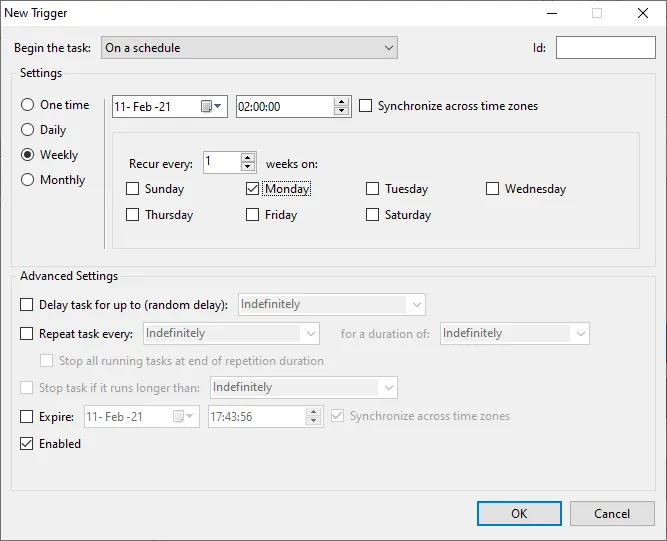Decrease the recur every weeks value
Screen dimensions: 667x541
(248, 167)
